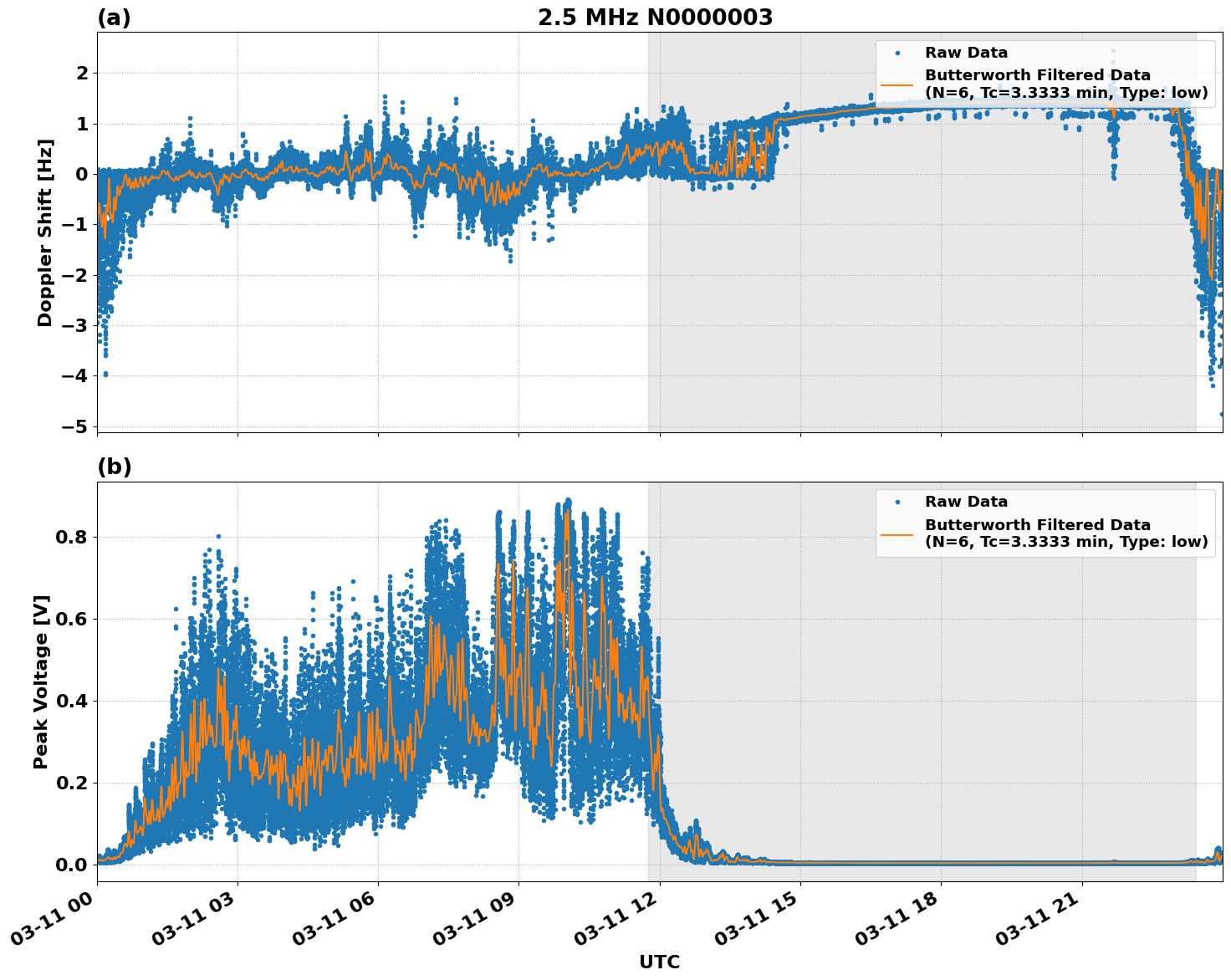Click a blue scatter point near -4 Hz Doppler shift
The image size is (1231, 980).
(105, 372)
